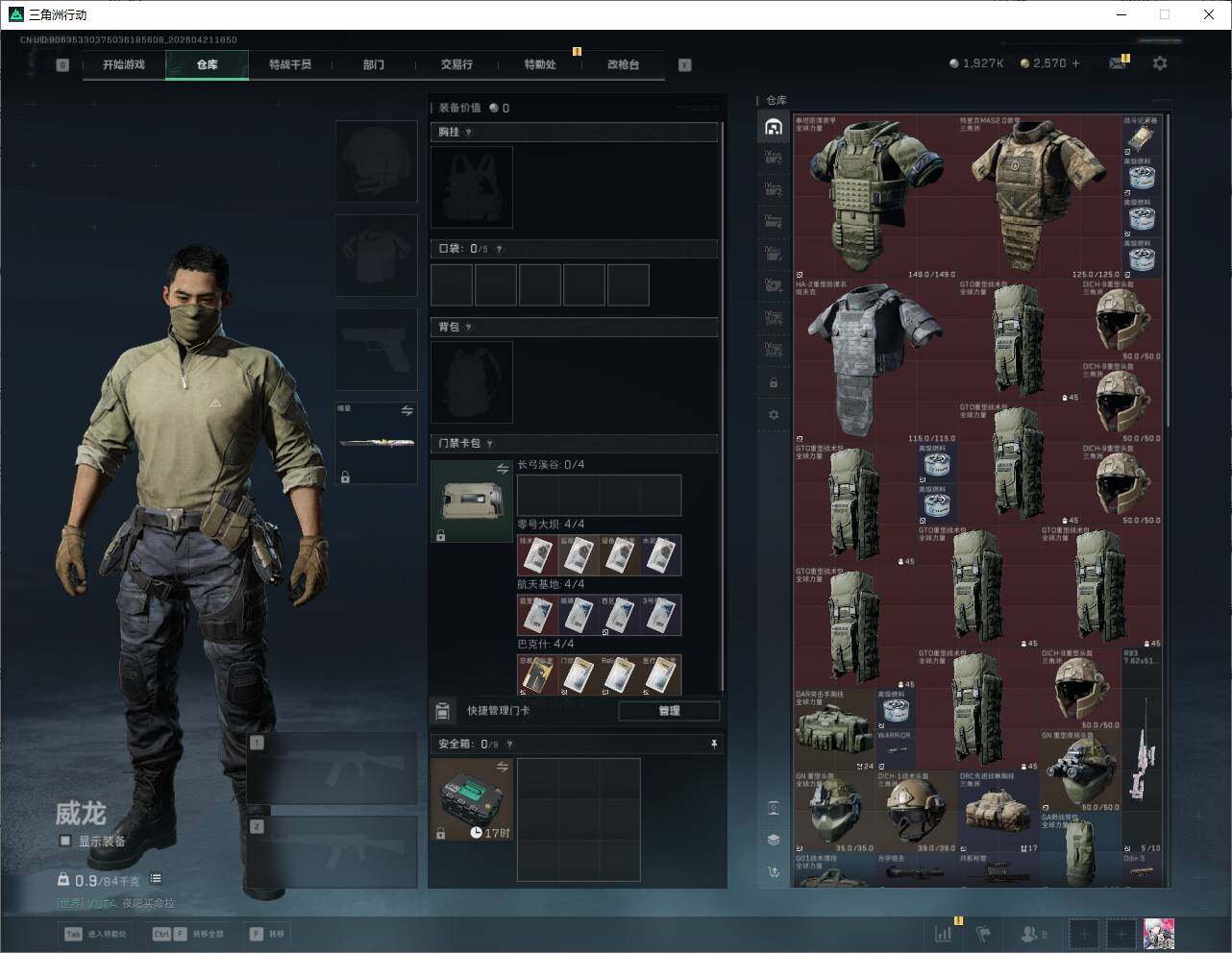Open the 交易行 tab
The image size is (1232, 953).
click(456, 64)
